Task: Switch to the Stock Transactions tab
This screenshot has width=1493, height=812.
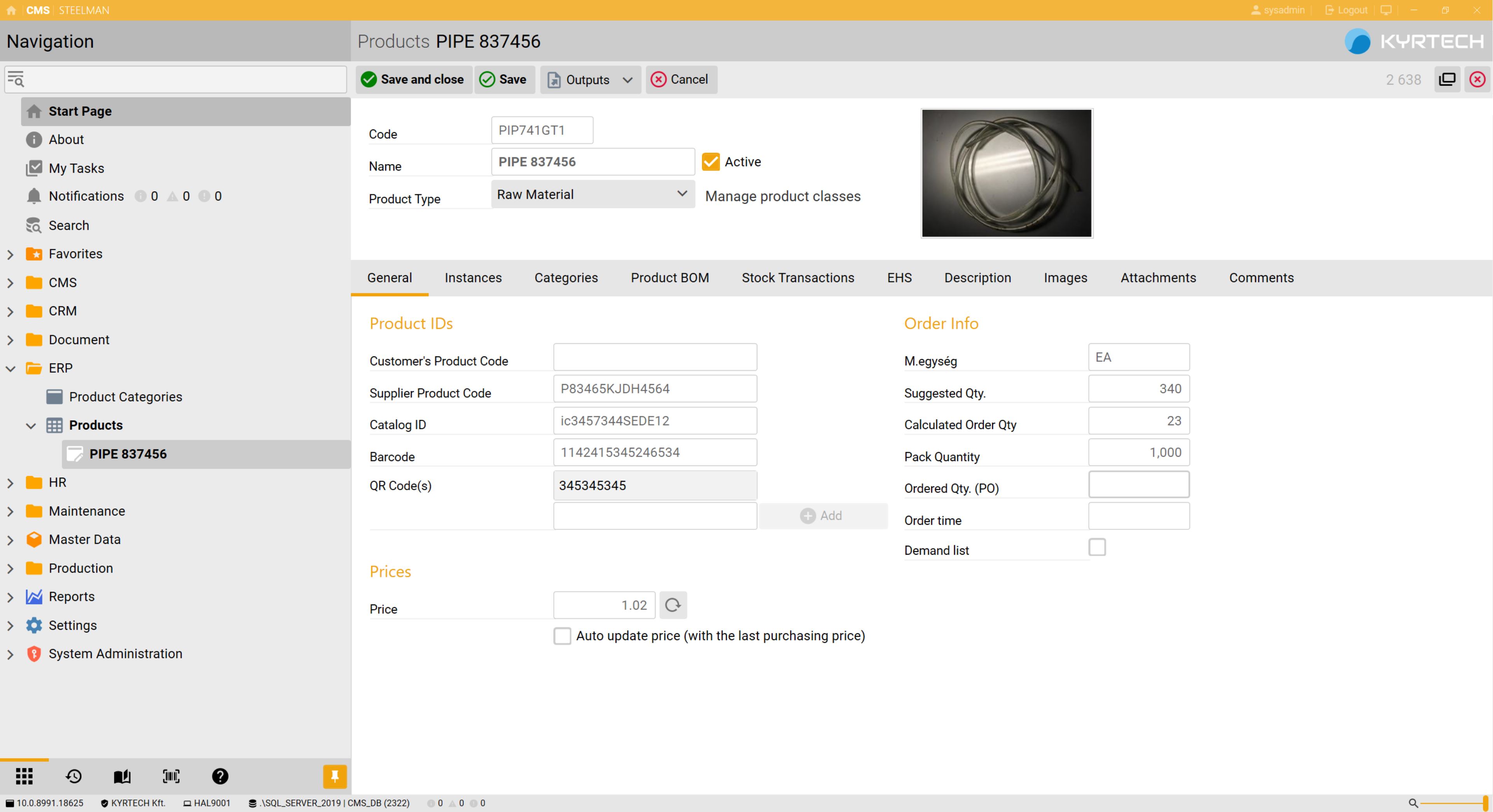Action: [797, 278]
